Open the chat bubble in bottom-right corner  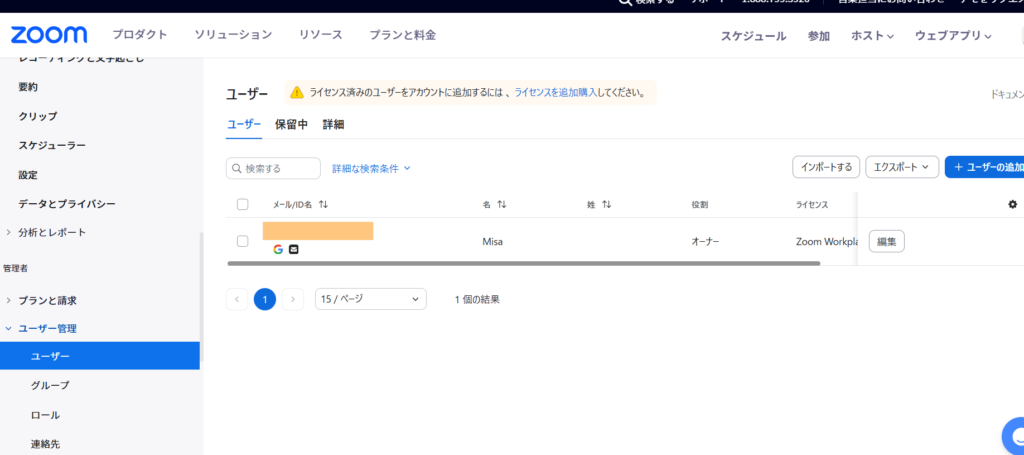point(1013,438)
